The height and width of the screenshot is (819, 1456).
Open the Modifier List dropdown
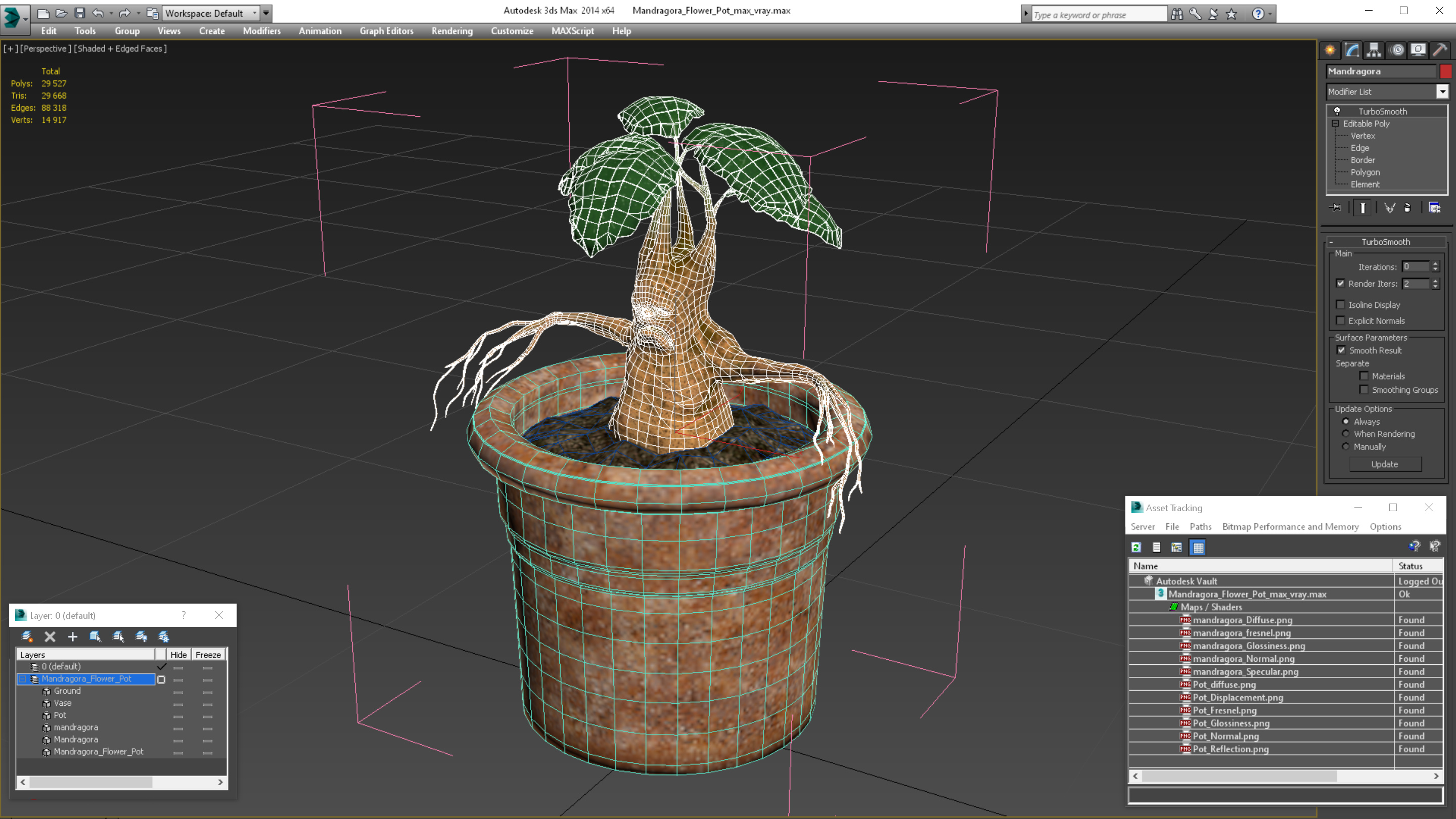[x=1442, y=92]
